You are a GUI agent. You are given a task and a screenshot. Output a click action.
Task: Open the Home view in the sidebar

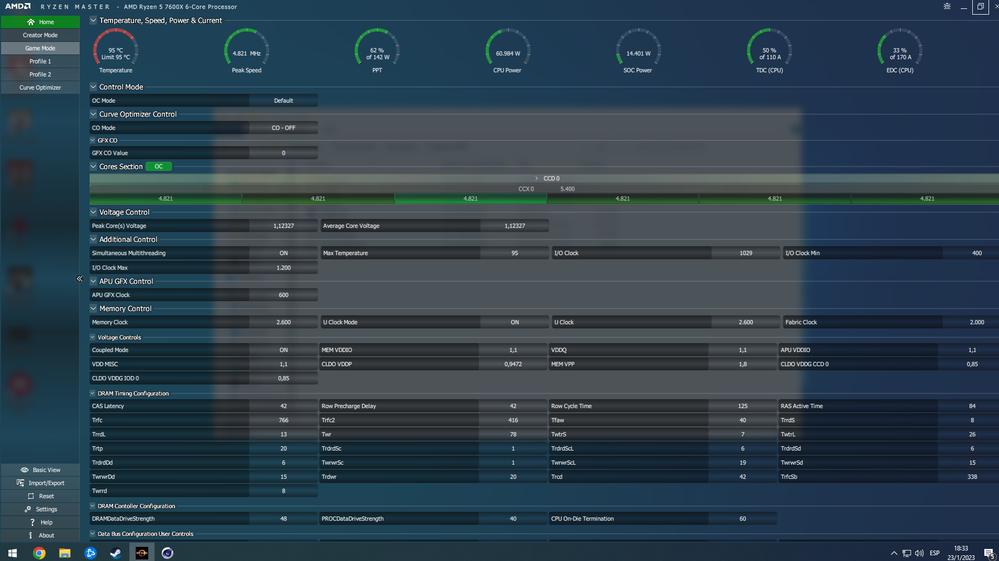[40, 22]
